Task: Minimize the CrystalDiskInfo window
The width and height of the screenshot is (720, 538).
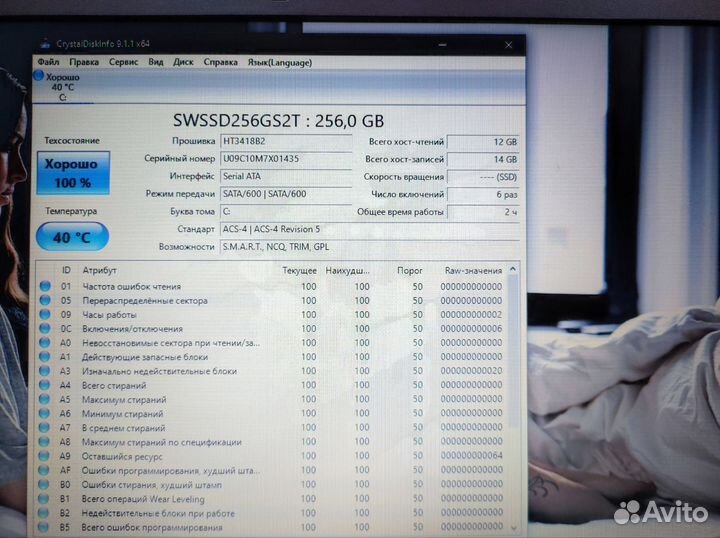Action: 442,45
